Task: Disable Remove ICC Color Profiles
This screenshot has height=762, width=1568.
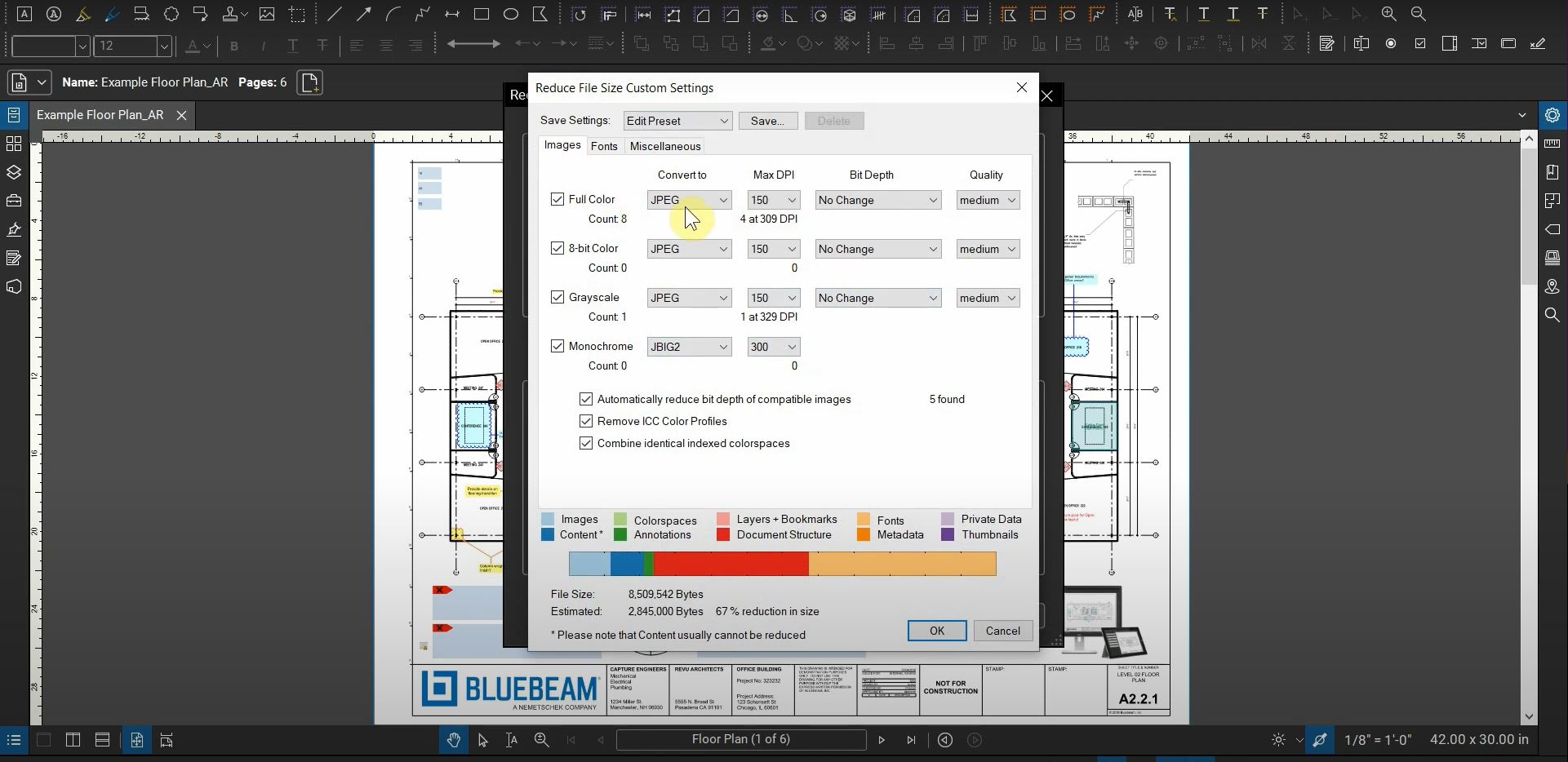Action: tap(586, 421)
